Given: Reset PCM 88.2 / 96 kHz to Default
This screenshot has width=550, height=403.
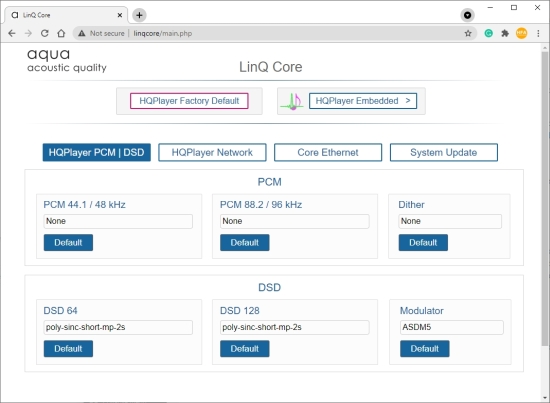Looking at the screenshot, I should 245,243.
